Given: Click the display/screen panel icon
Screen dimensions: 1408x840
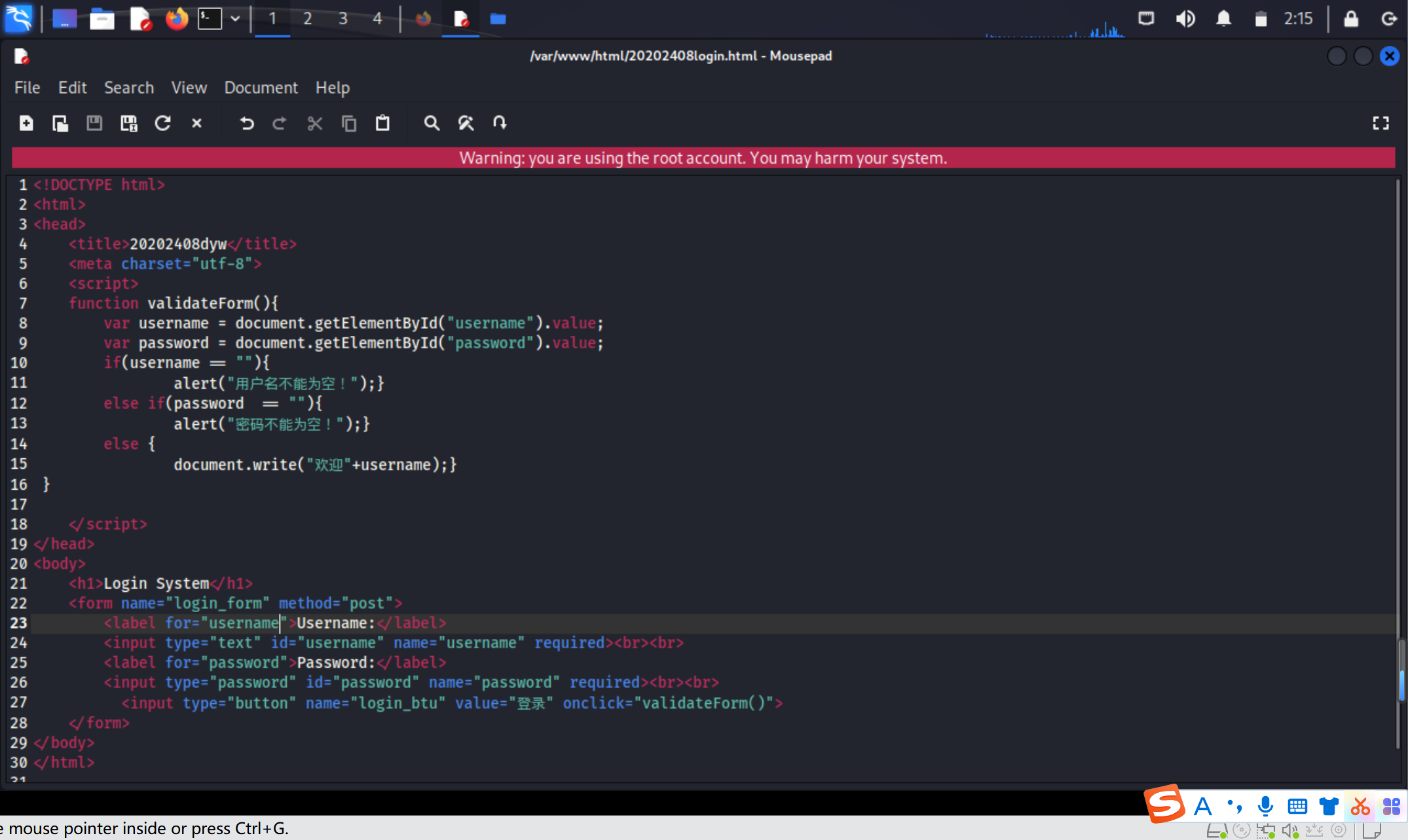Looking at the screenshot, I should [1146, 18].
